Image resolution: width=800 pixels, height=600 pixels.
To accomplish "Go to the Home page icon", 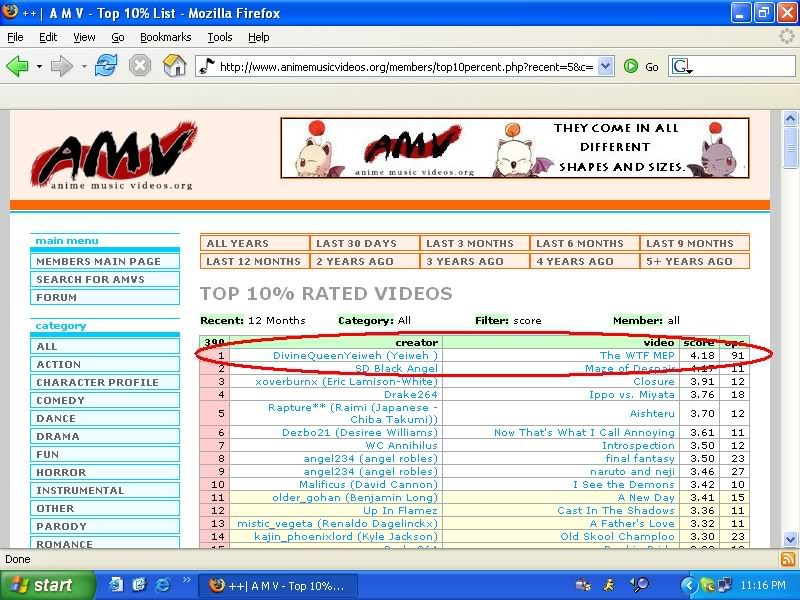I will coord(174,66).
